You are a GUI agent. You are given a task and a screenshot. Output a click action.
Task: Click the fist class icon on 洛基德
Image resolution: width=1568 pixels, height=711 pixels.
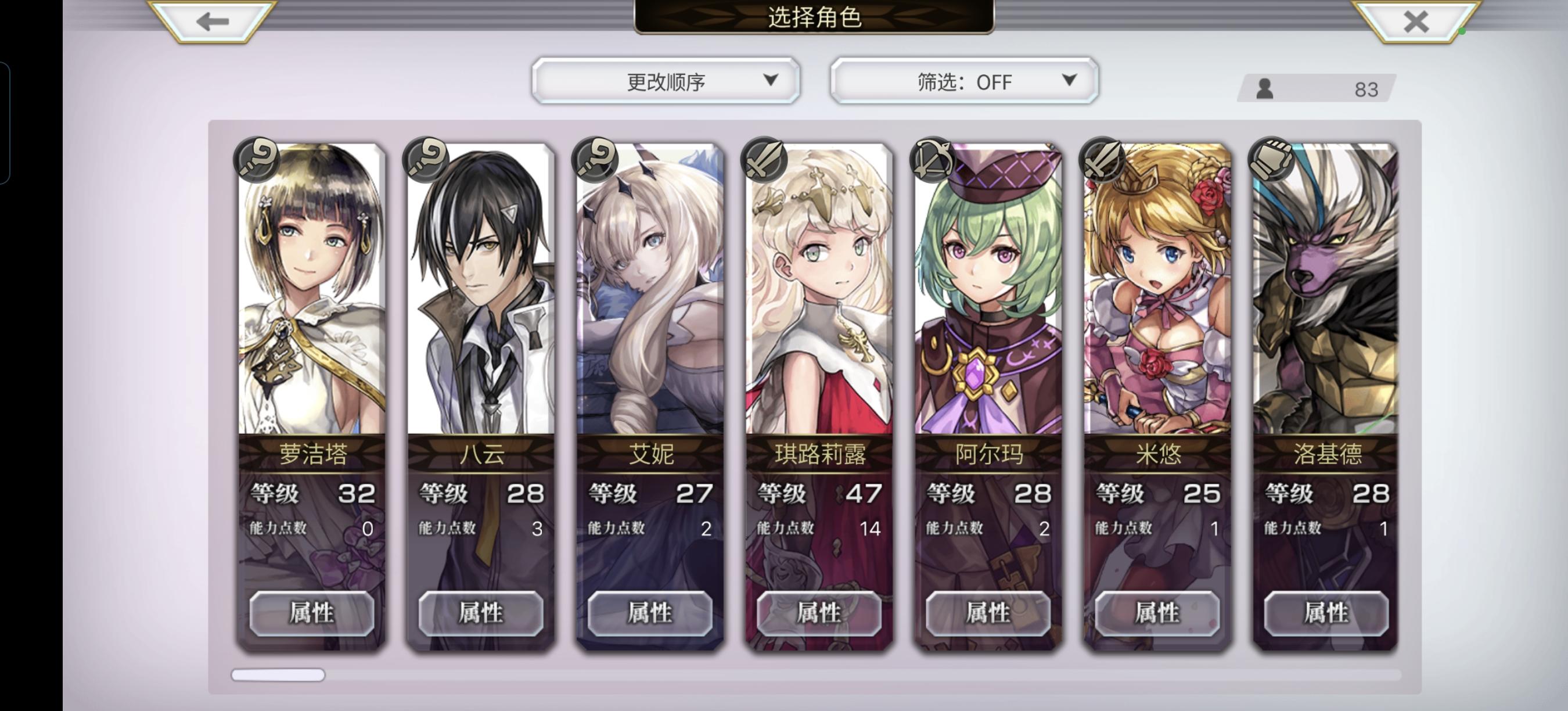(x=1271, y=160)
